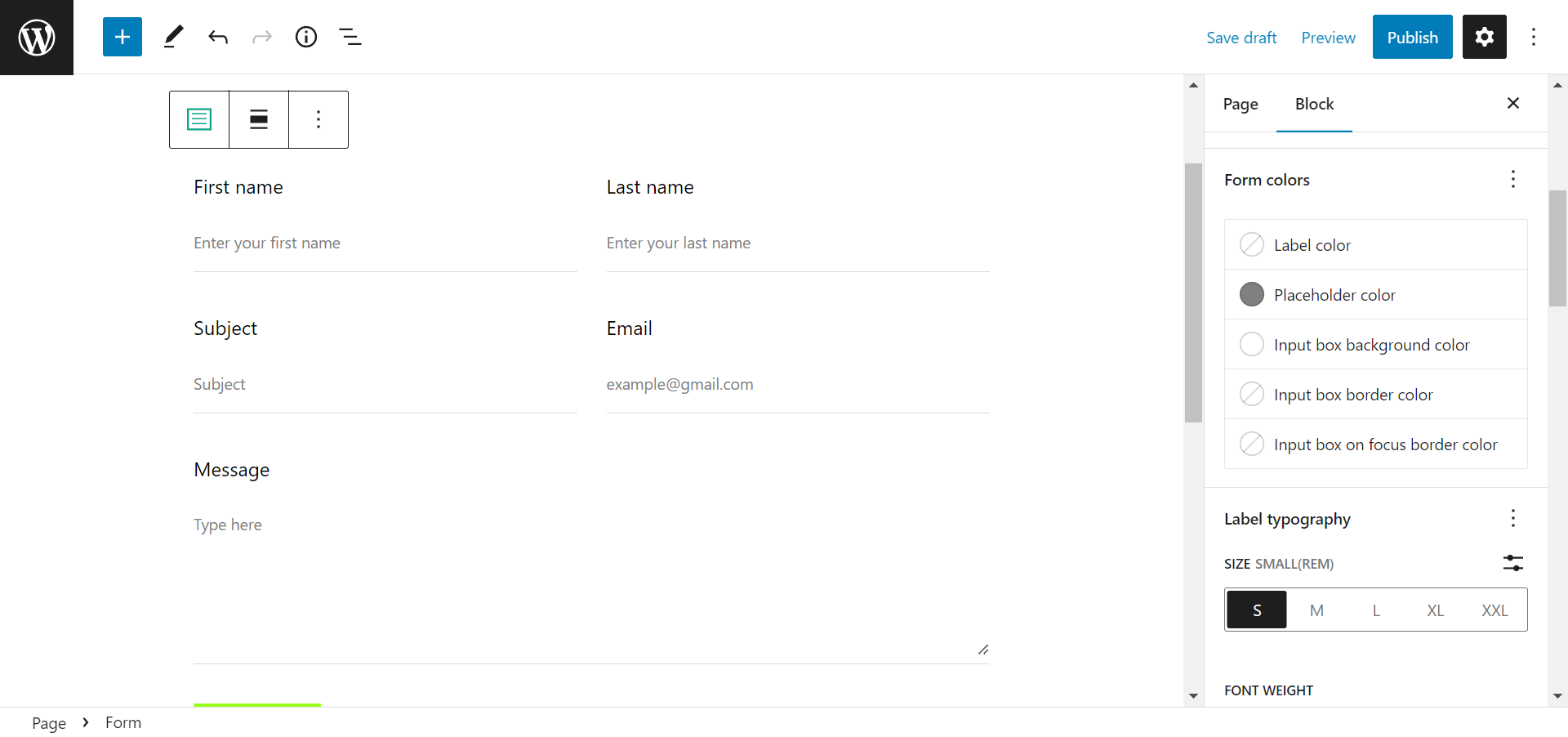Select the Tools pencil icon
This screenshot has height=737, width=1568.
(173, 37)
